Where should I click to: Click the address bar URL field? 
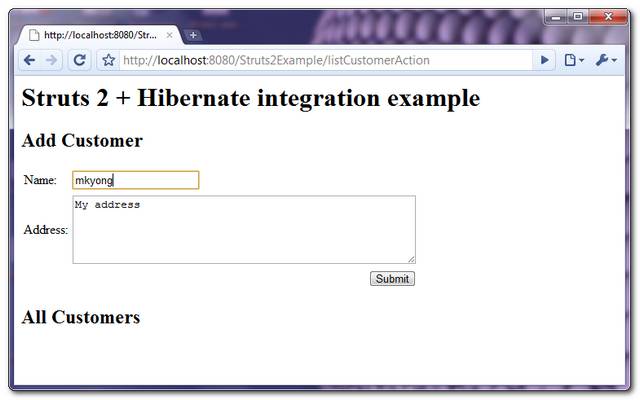tap(326, 60)
